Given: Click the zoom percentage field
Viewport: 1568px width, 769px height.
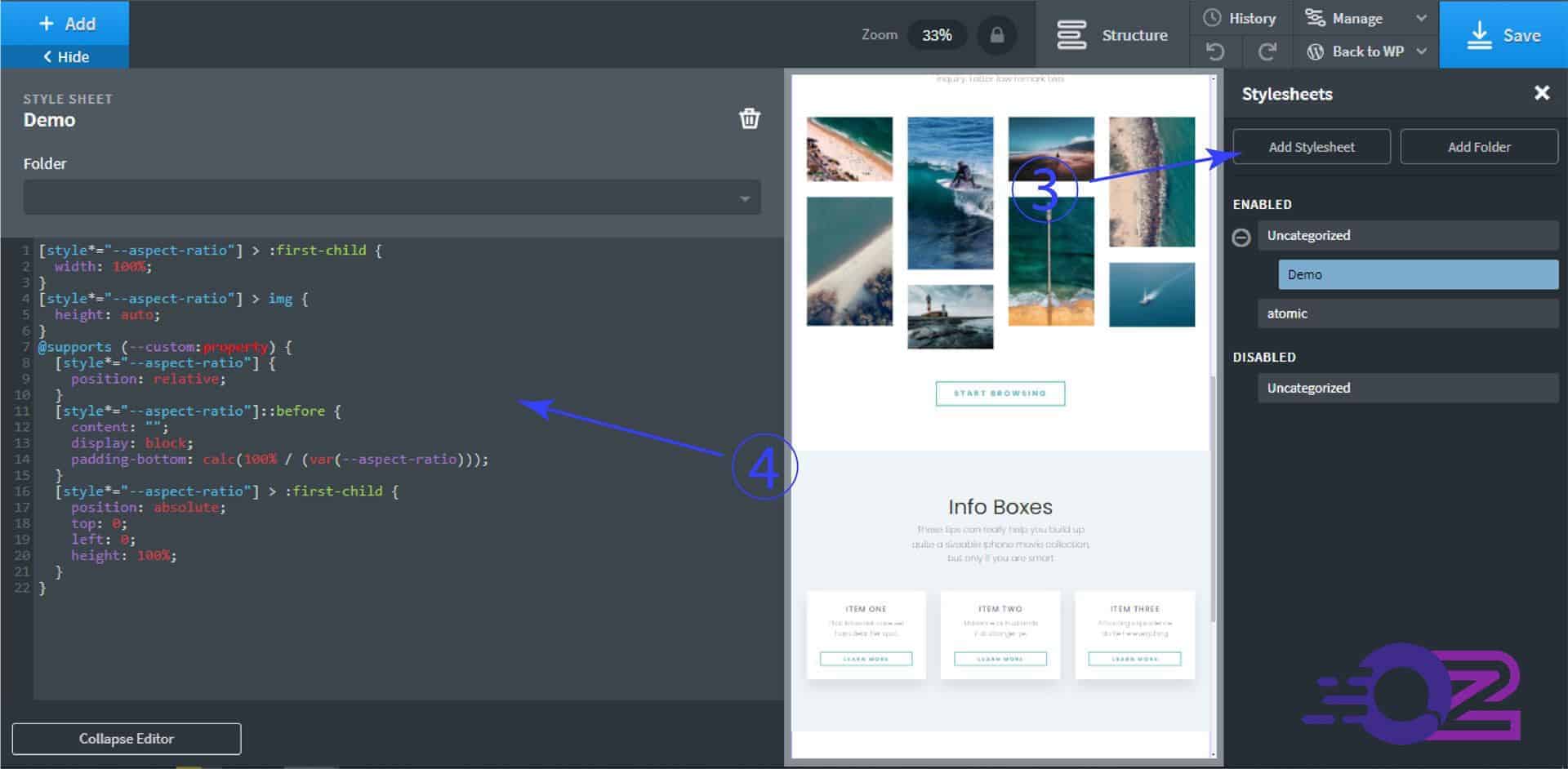Looking at the screenshot, I should (x=937, y=35).
